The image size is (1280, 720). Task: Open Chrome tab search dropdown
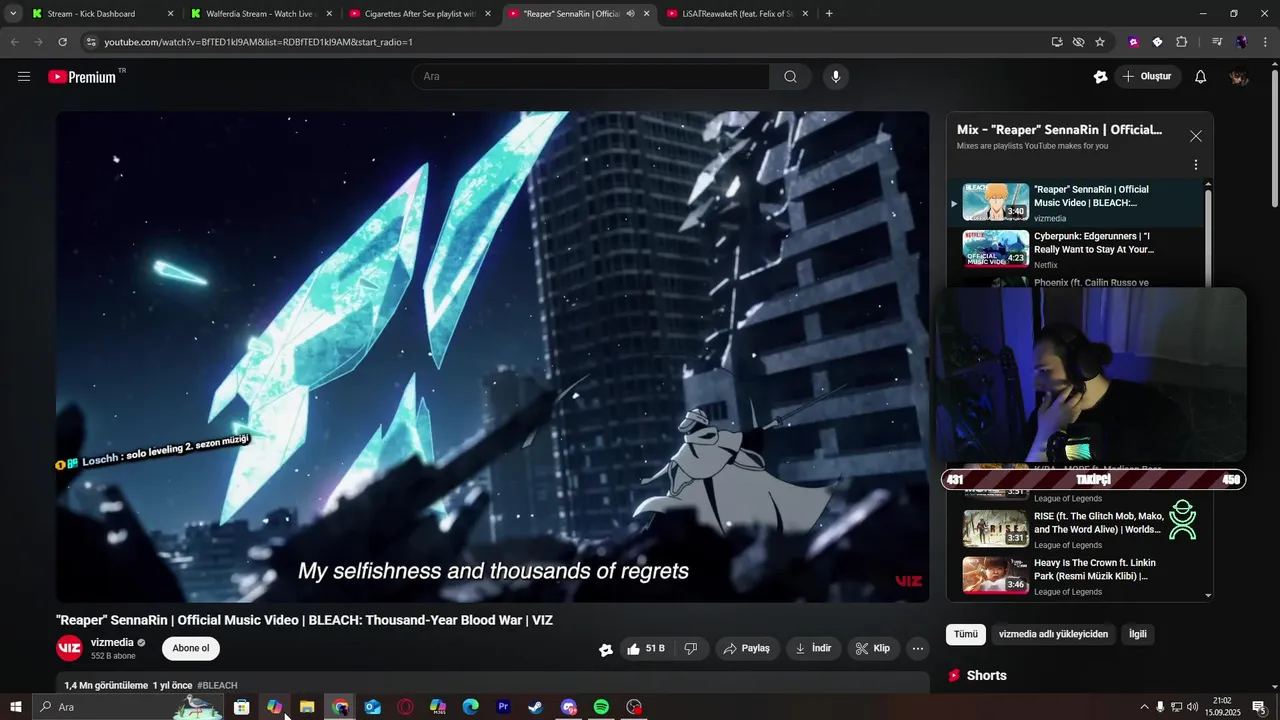[13, 14]
